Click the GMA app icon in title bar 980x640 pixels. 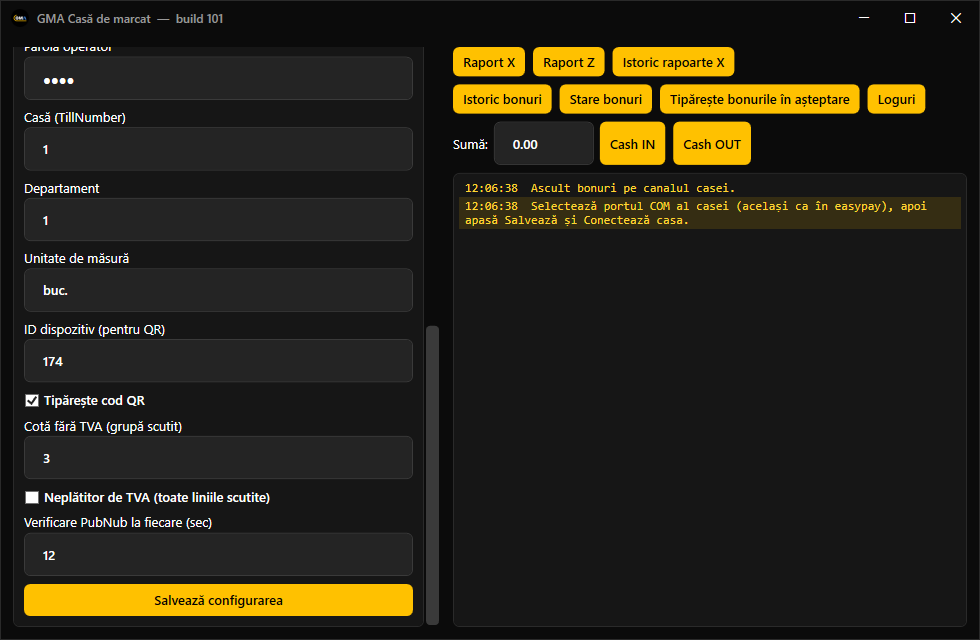point(19,18)
